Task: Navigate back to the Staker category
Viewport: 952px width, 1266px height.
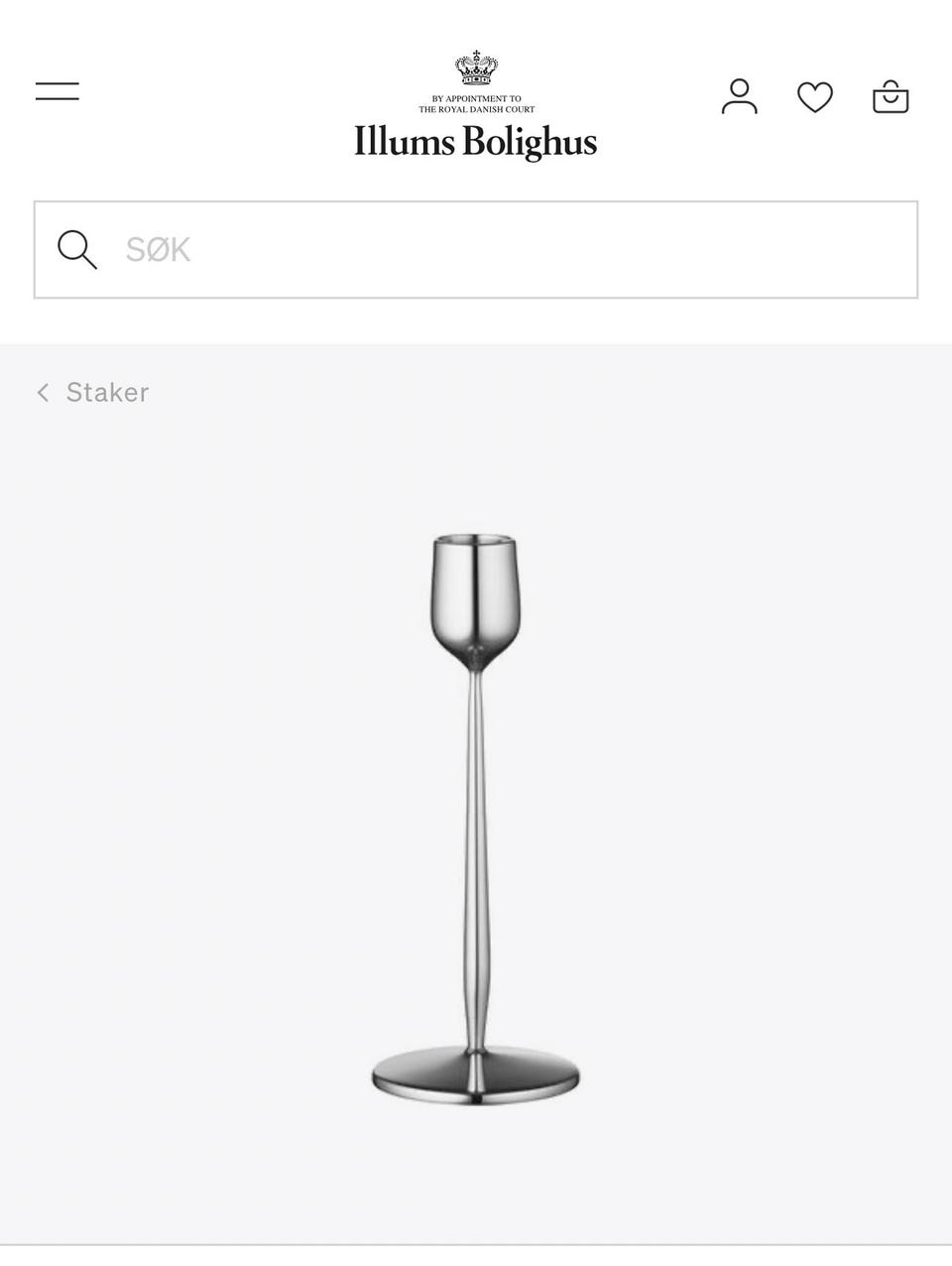Action: click(x=93, y=393)
